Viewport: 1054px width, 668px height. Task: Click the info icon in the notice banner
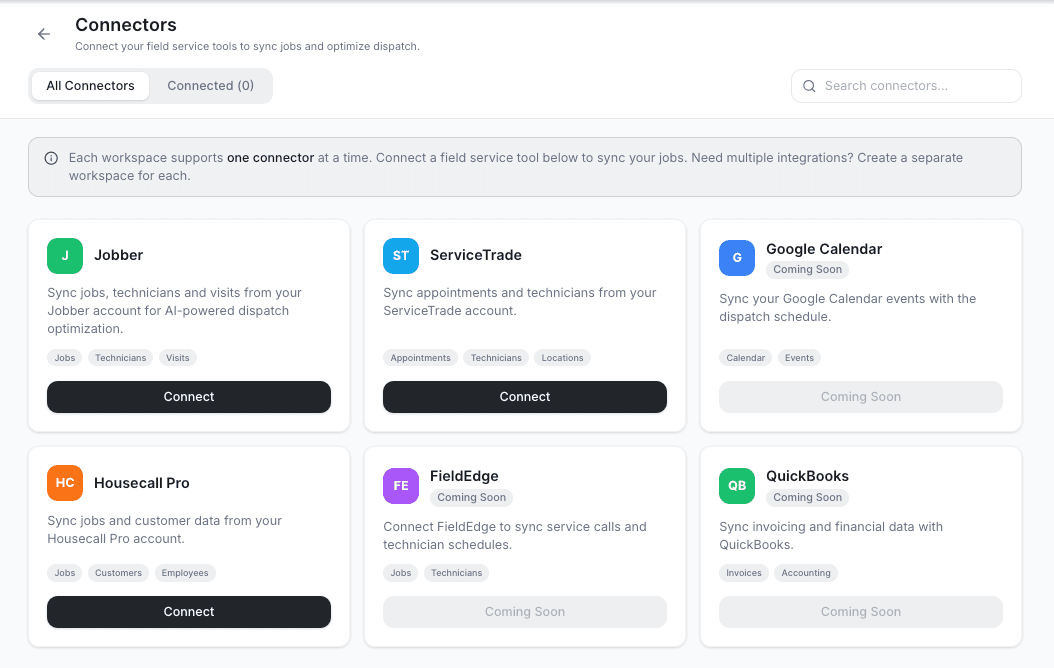[x=50, y=157]
